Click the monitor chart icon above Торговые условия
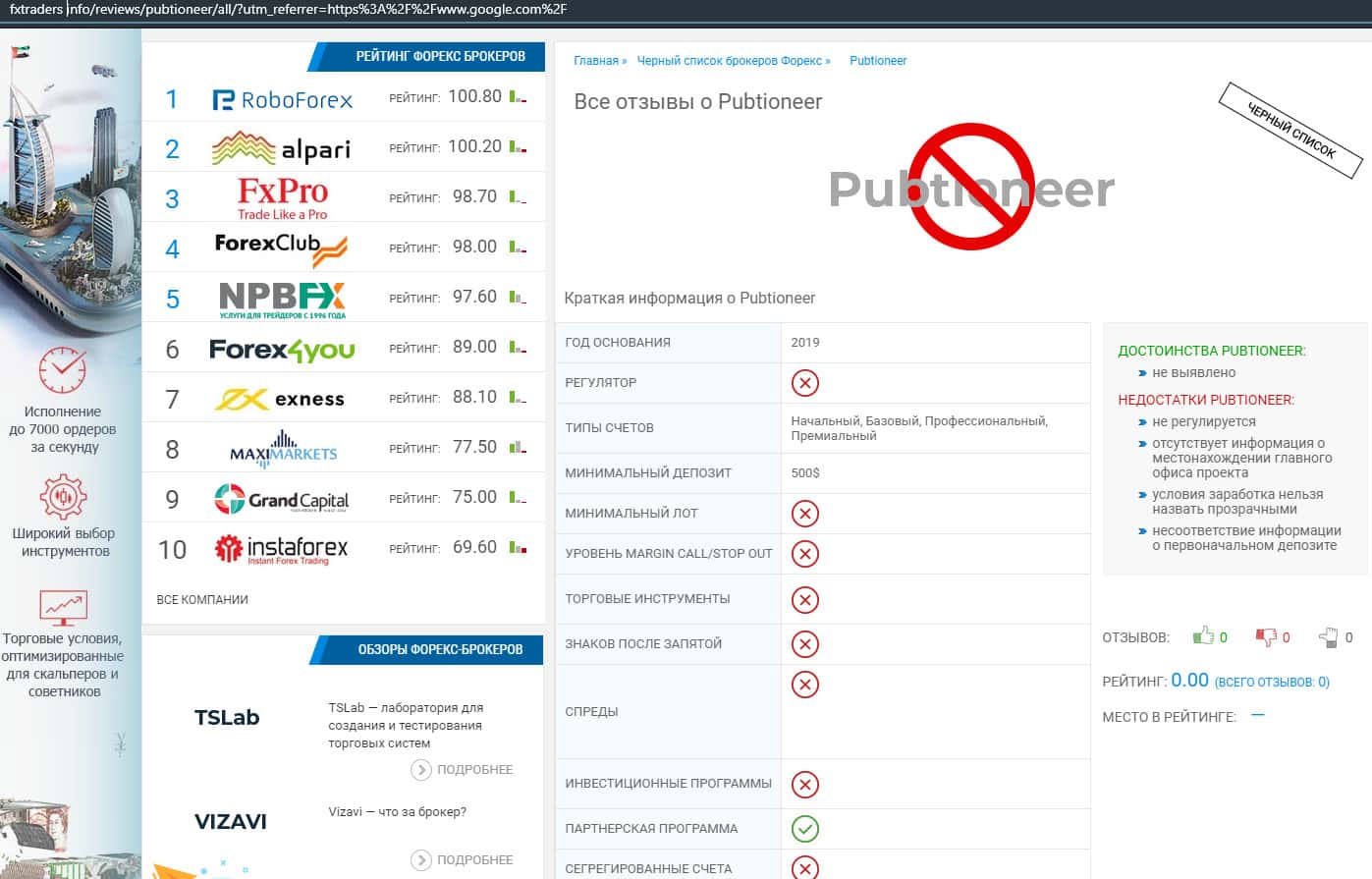The height and width of the screenshot is (879, 1372). click(63, 608)
